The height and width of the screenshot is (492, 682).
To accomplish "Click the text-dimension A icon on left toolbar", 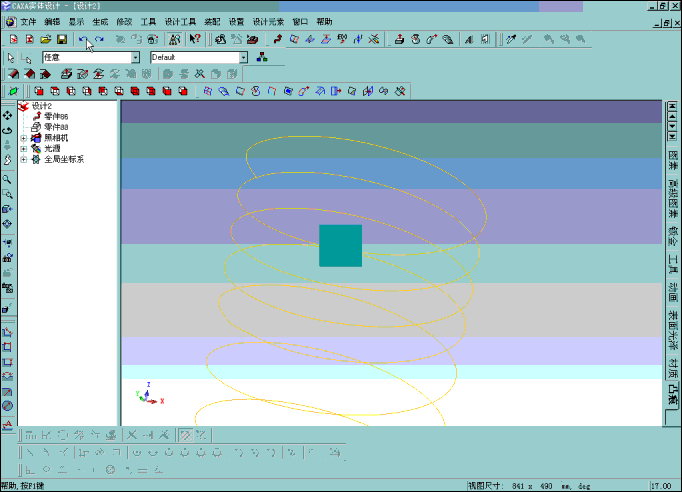I will pos(7,425).
